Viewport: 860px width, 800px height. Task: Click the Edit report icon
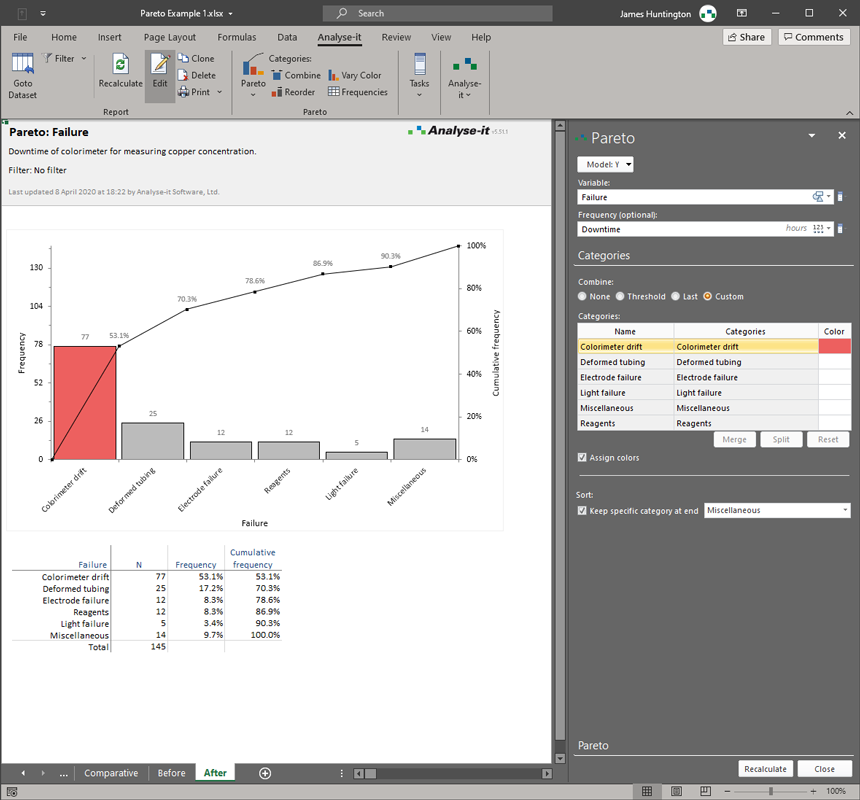pos(159,64)
